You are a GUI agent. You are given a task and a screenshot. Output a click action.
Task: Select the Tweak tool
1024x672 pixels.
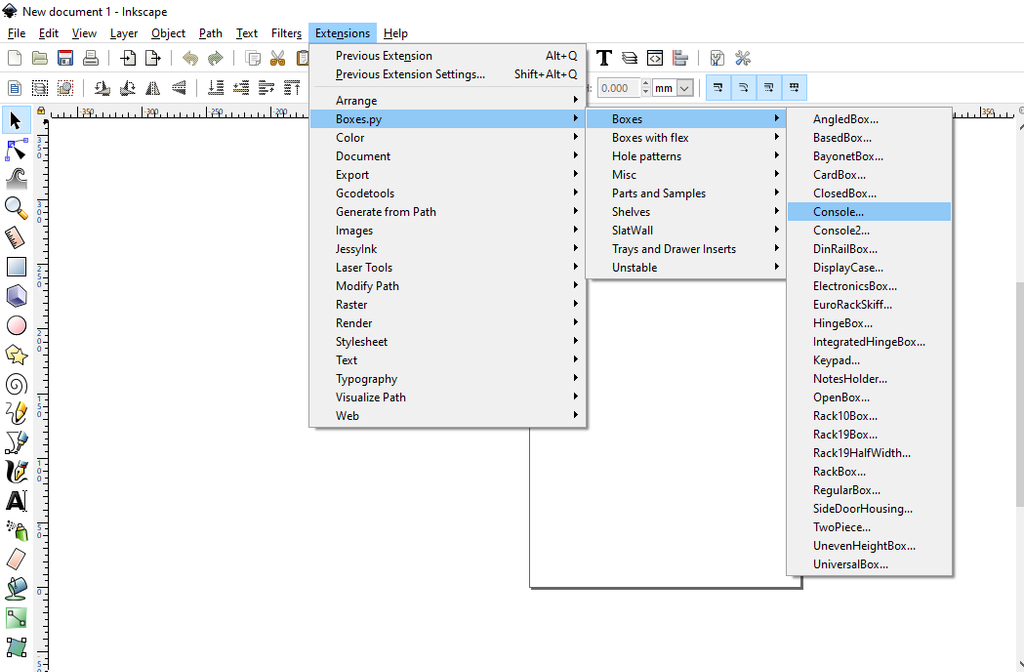pyautogui.click(x=16, y=179)
